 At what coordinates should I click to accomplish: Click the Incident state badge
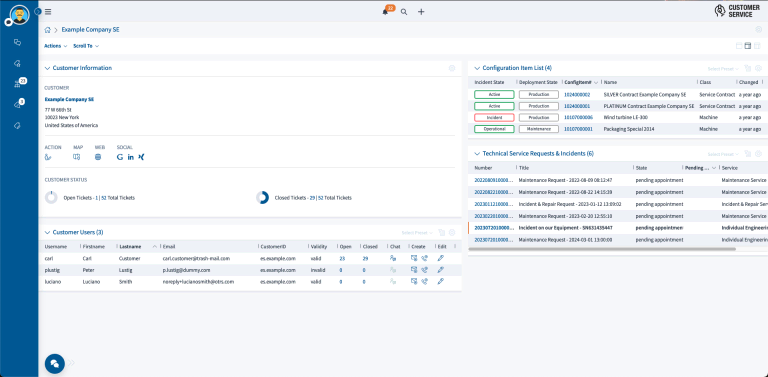[494, 118]
